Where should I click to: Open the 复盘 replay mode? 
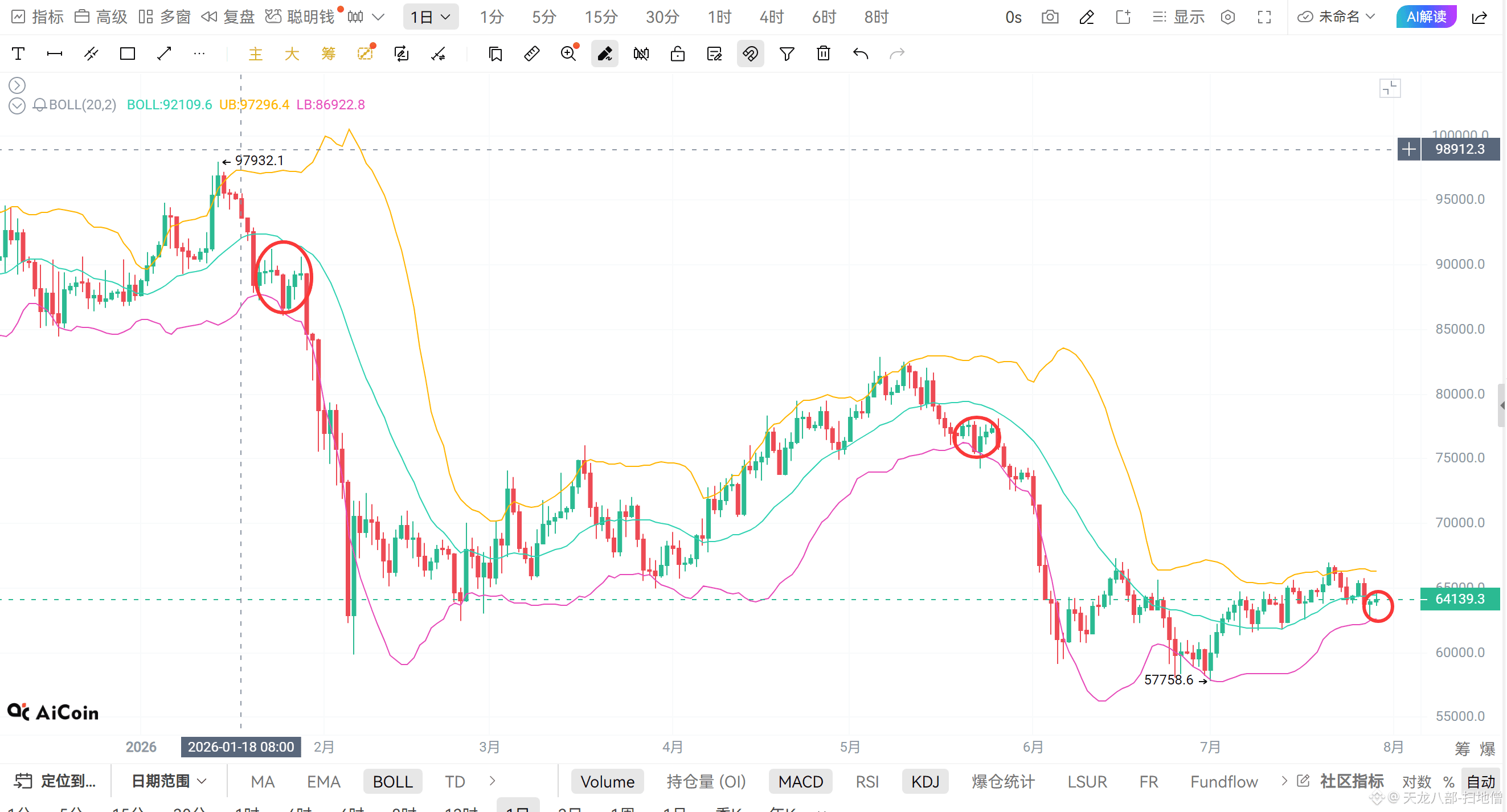click(x=228, y=17)
